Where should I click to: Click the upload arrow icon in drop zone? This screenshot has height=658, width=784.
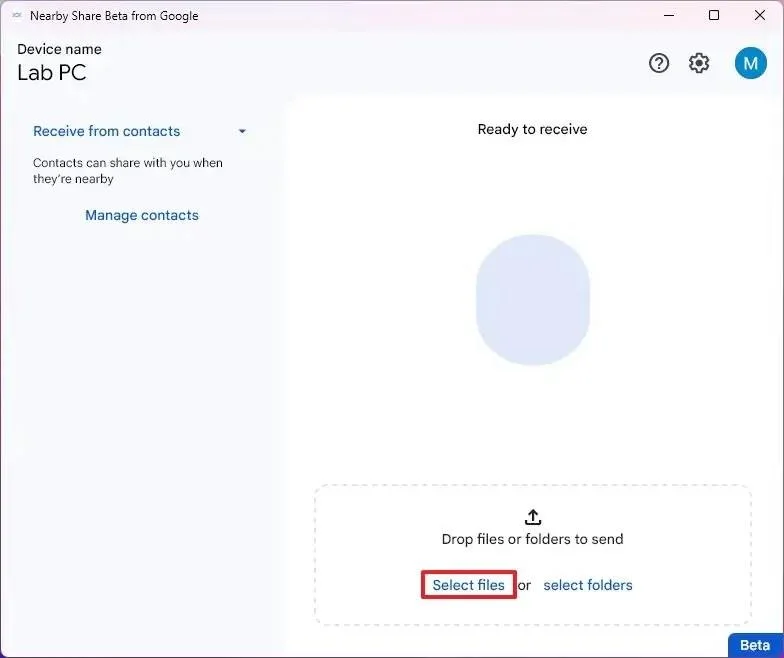coord(533,517)
